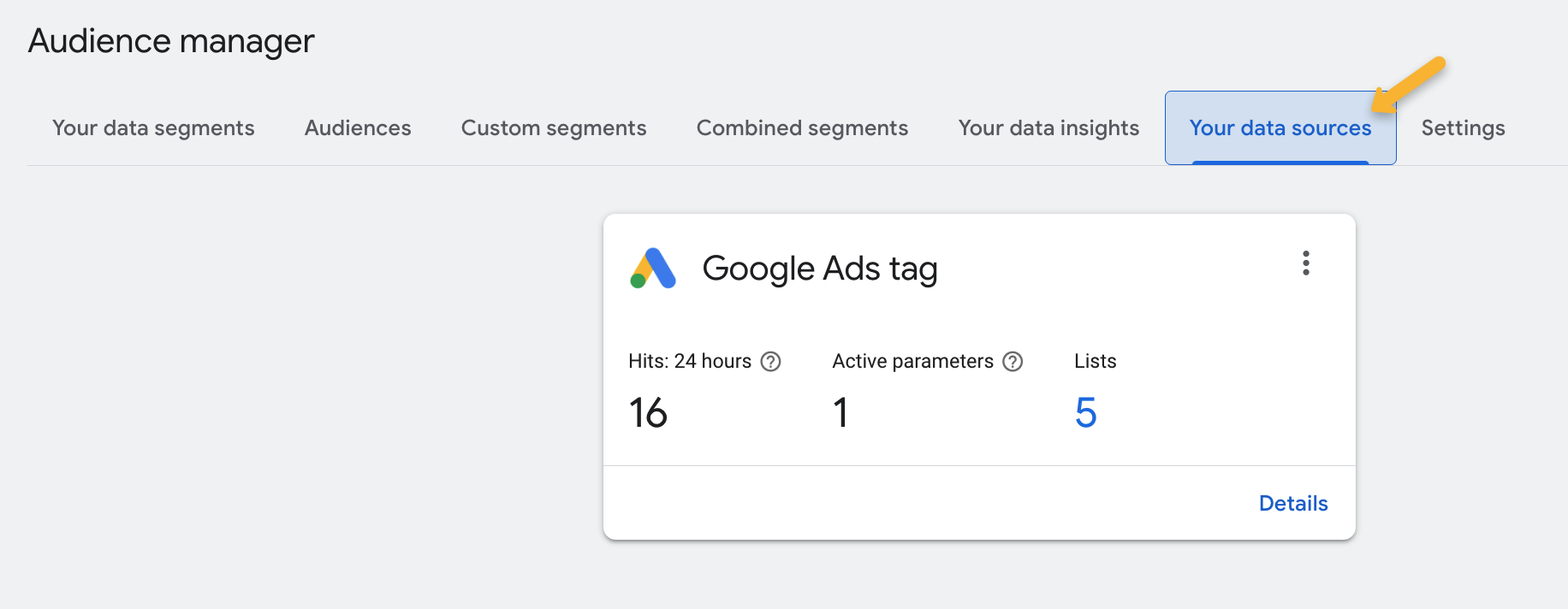
Task: Open the Google Ads tag three-dot menu
Action: pyautogui.click(x=1305, y=263)
